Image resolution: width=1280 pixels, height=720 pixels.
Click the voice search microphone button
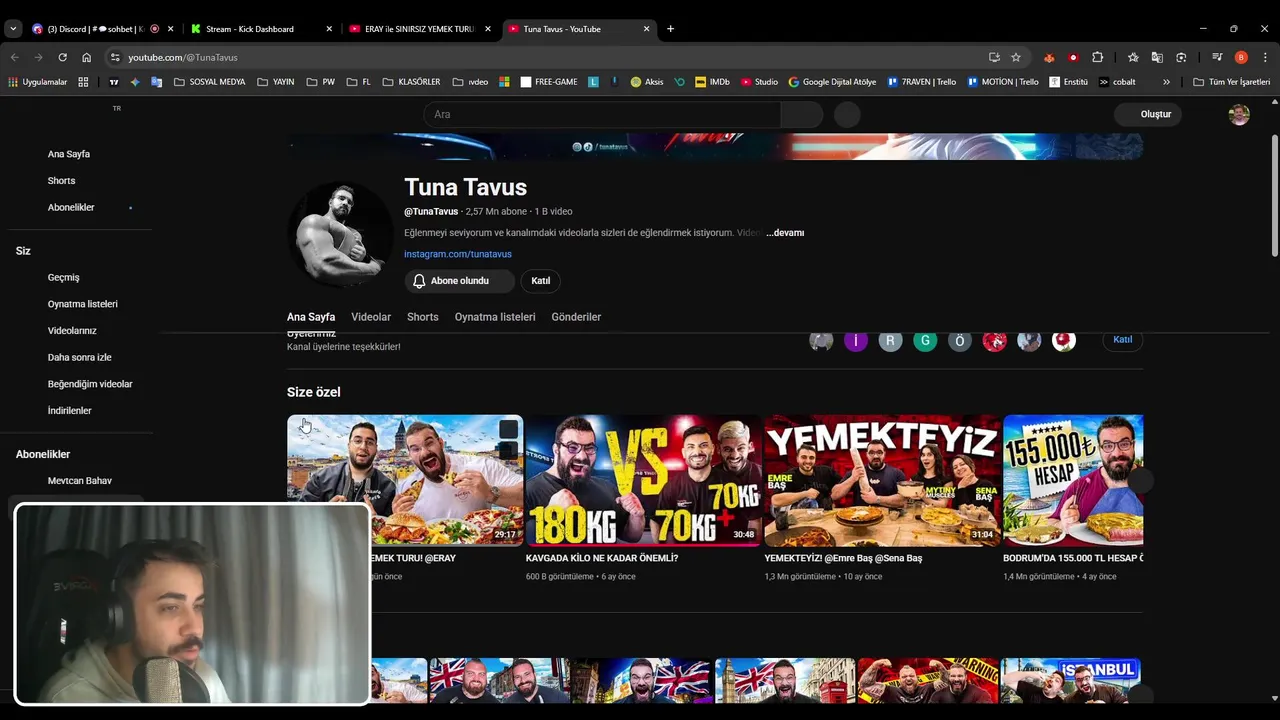pos(847,114)
